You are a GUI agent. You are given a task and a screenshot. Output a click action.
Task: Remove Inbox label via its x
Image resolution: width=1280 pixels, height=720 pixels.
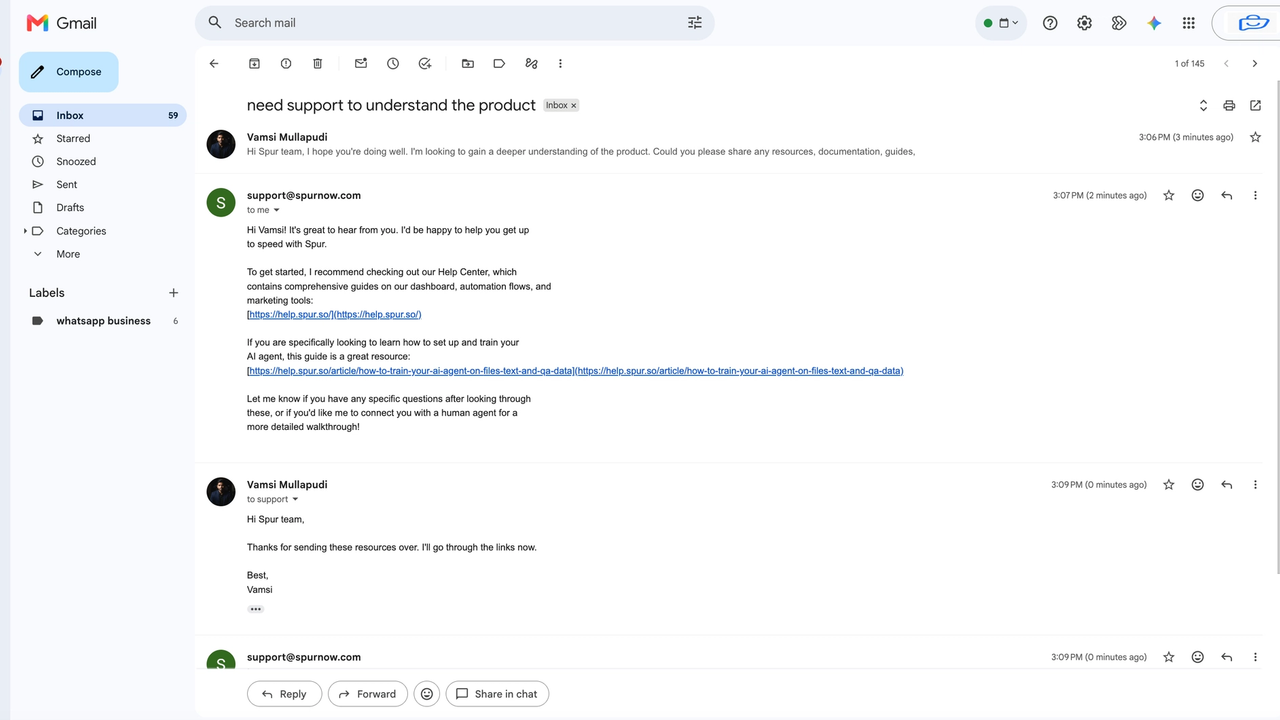pos(574,105)
